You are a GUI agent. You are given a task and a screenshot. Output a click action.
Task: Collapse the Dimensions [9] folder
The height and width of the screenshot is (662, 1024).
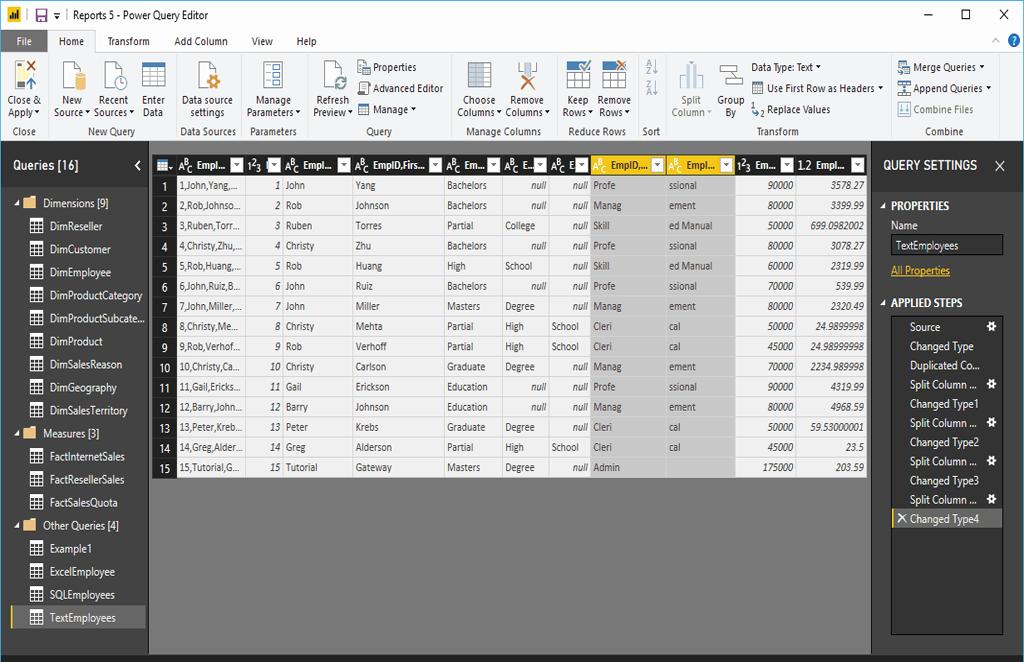17,203
